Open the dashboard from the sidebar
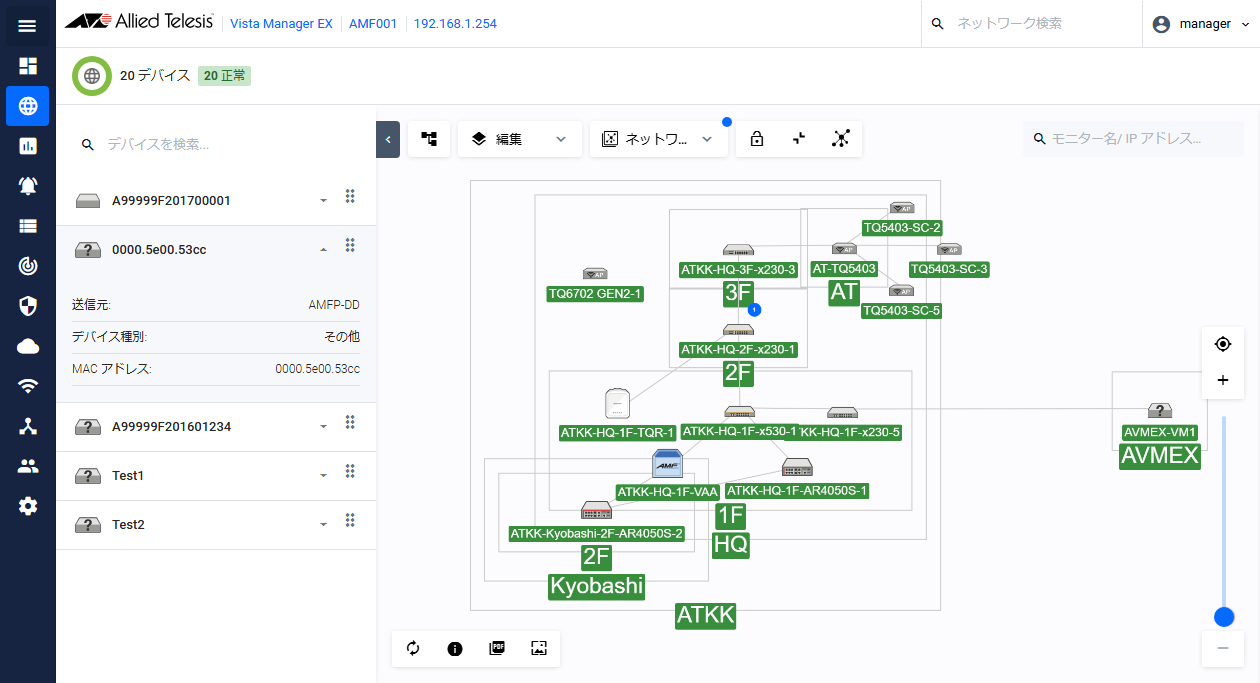 [28, 66]
